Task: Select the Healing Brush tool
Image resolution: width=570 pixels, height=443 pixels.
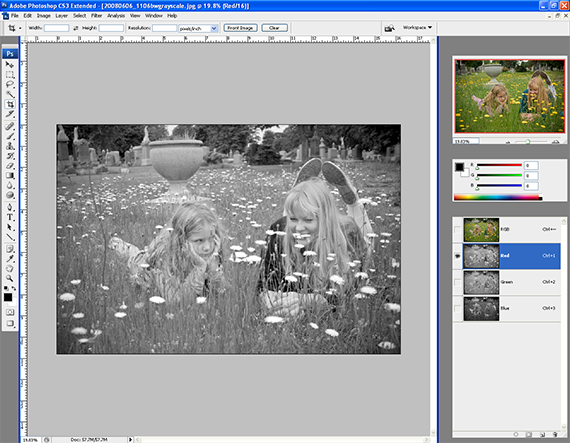Action: [x=10, y=126]
